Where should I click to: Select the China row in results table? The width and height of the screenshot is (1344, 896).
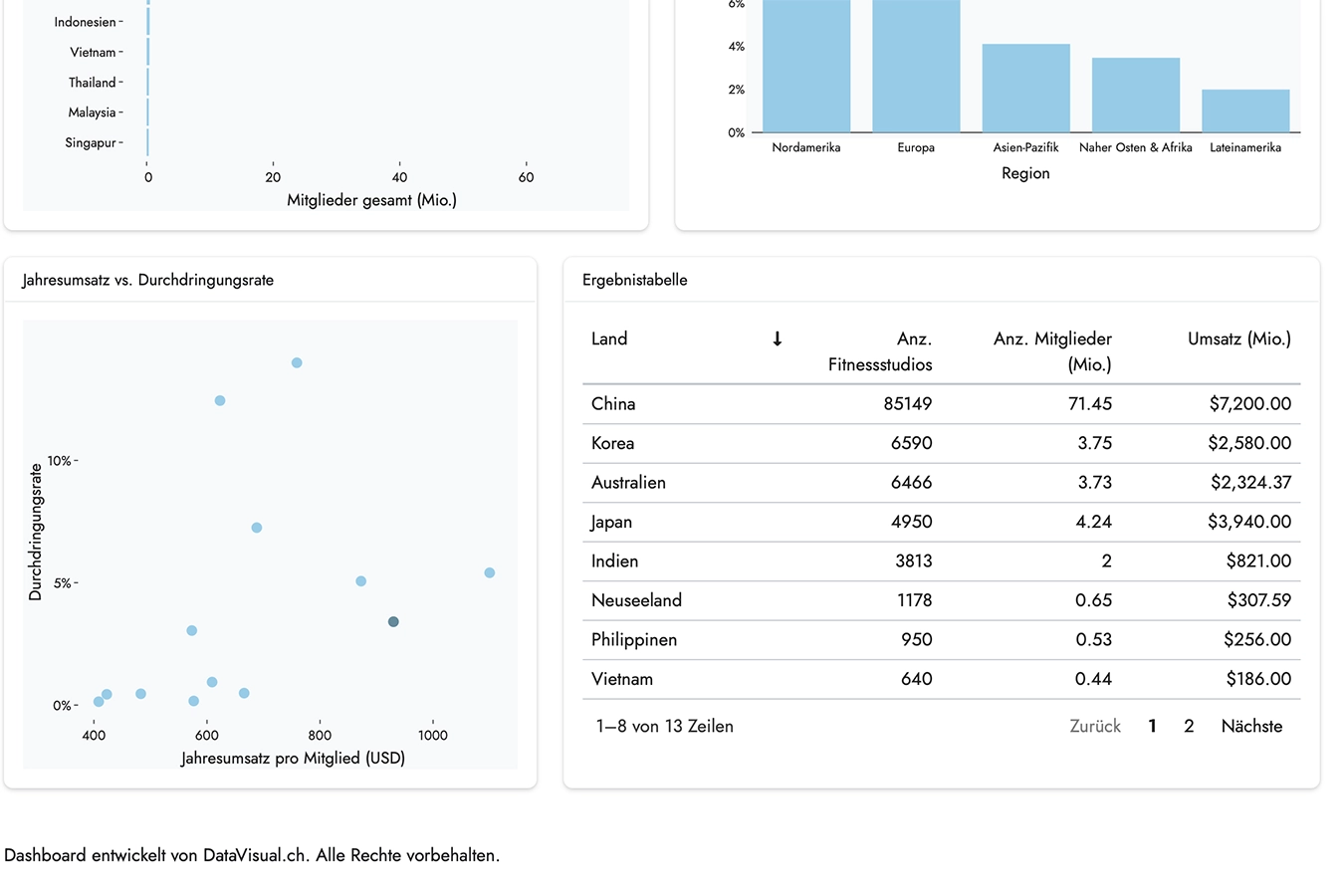click(x=941, y=404)
